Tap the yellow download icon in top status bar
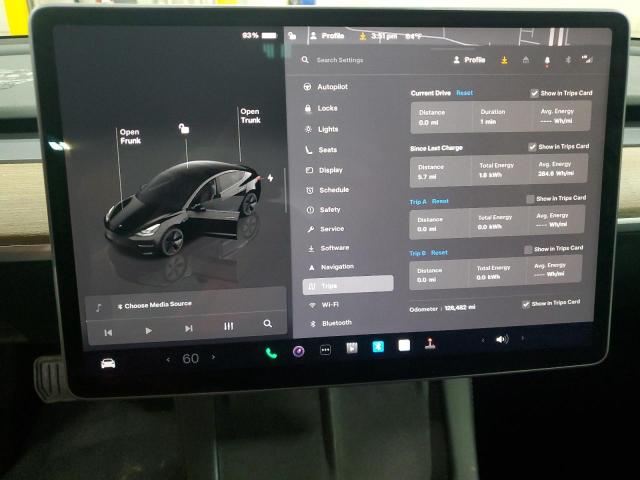Viewport: 640px width, 480px height. [363, 36]
